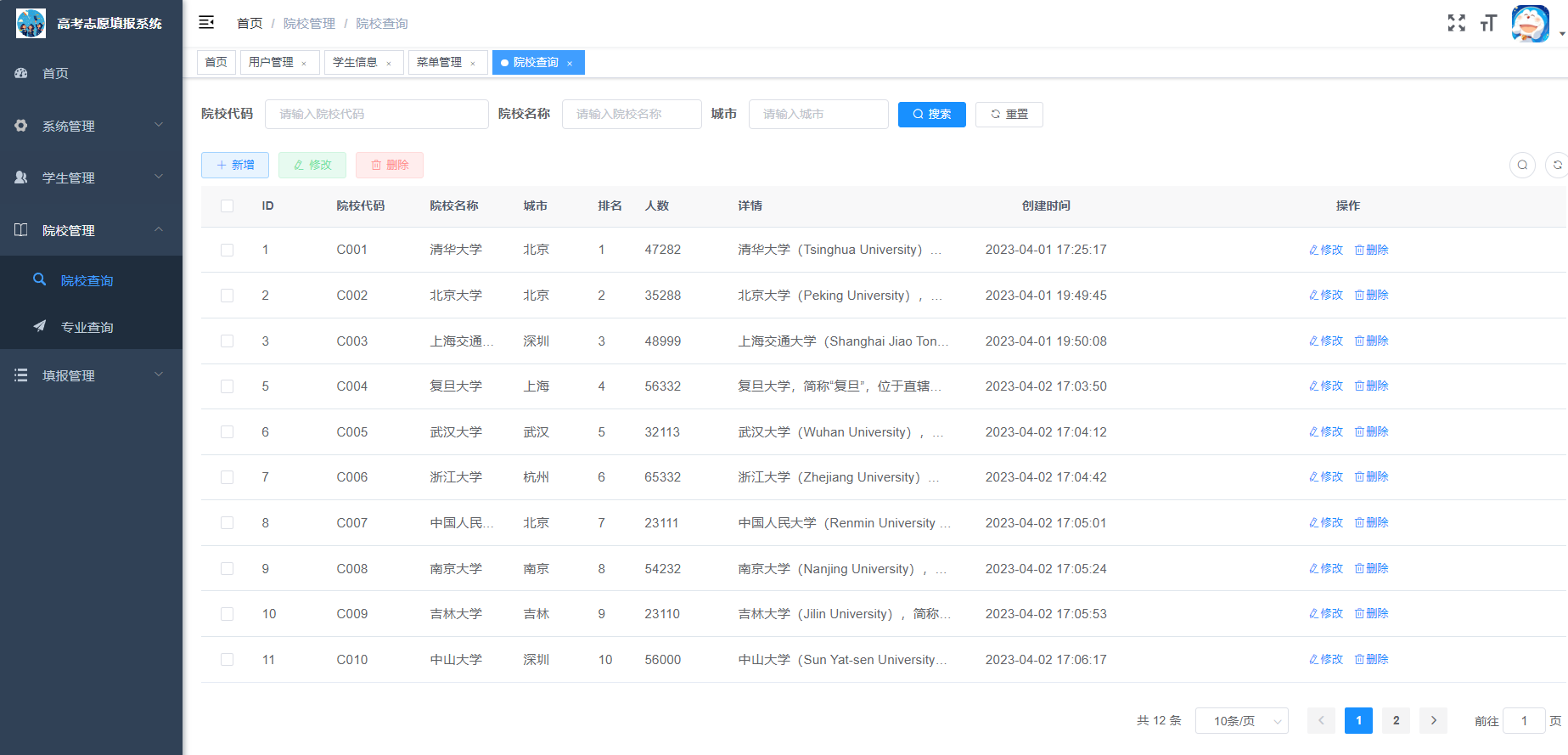Screen dimensions: 1568x755
Task: Edit row C003 上海交通 via 修改
Action: coord(1326,341)
